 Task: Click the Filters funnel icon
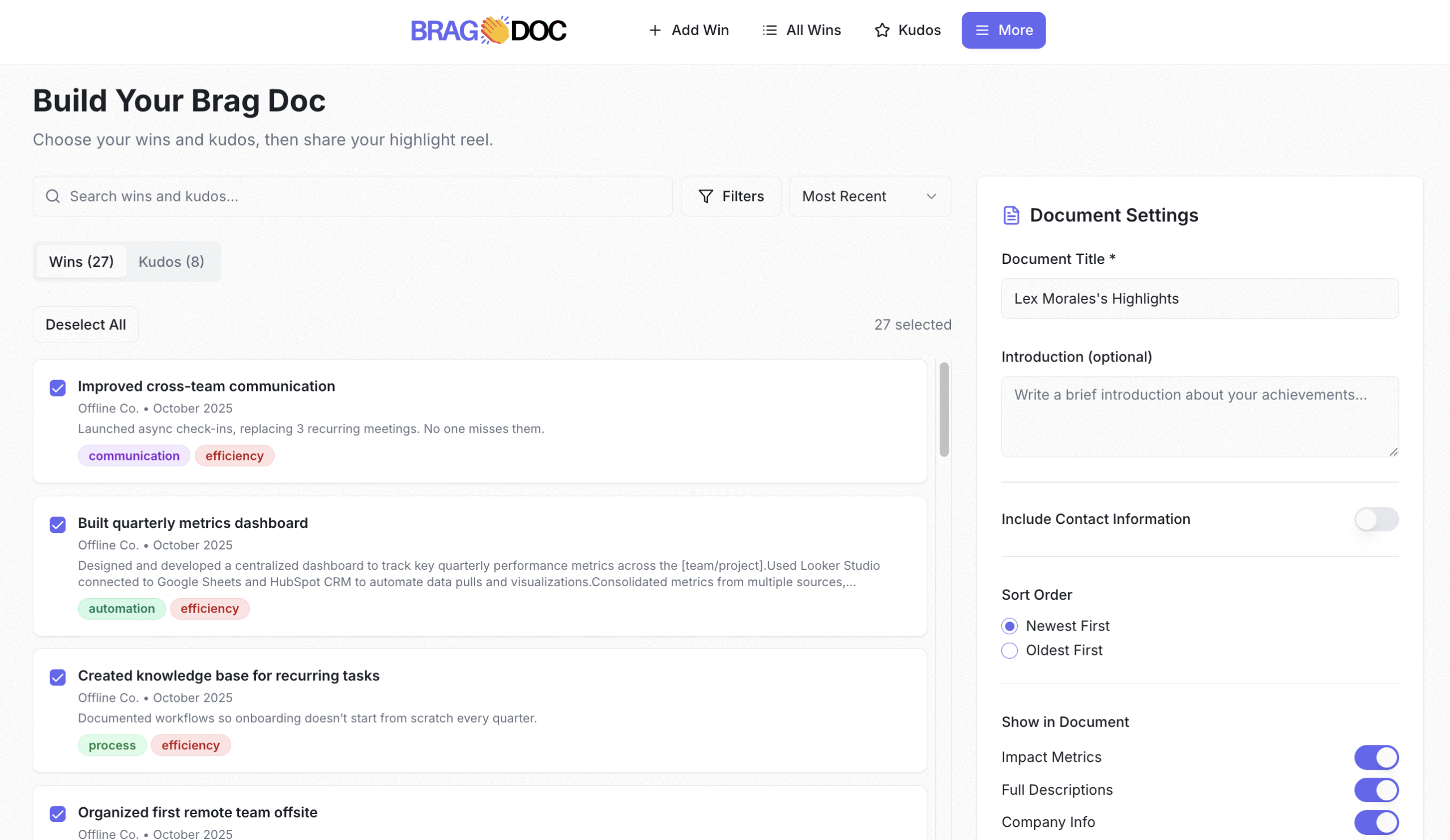[705, 196]
